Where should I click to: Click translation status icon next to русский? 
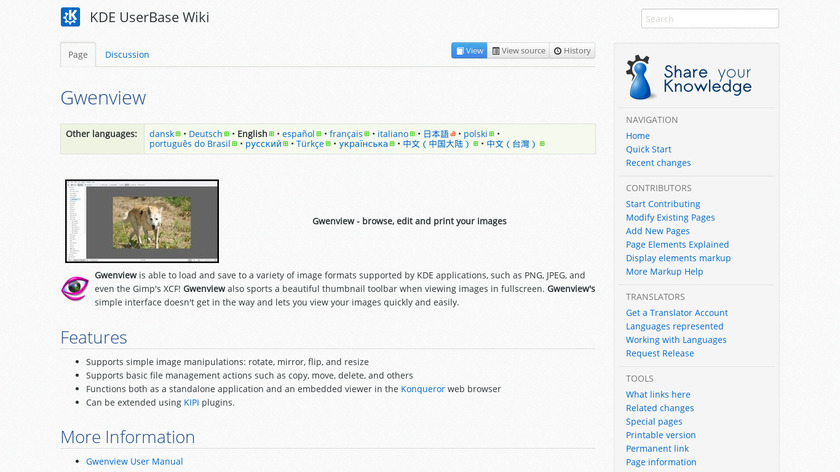(x=286, y=144)
